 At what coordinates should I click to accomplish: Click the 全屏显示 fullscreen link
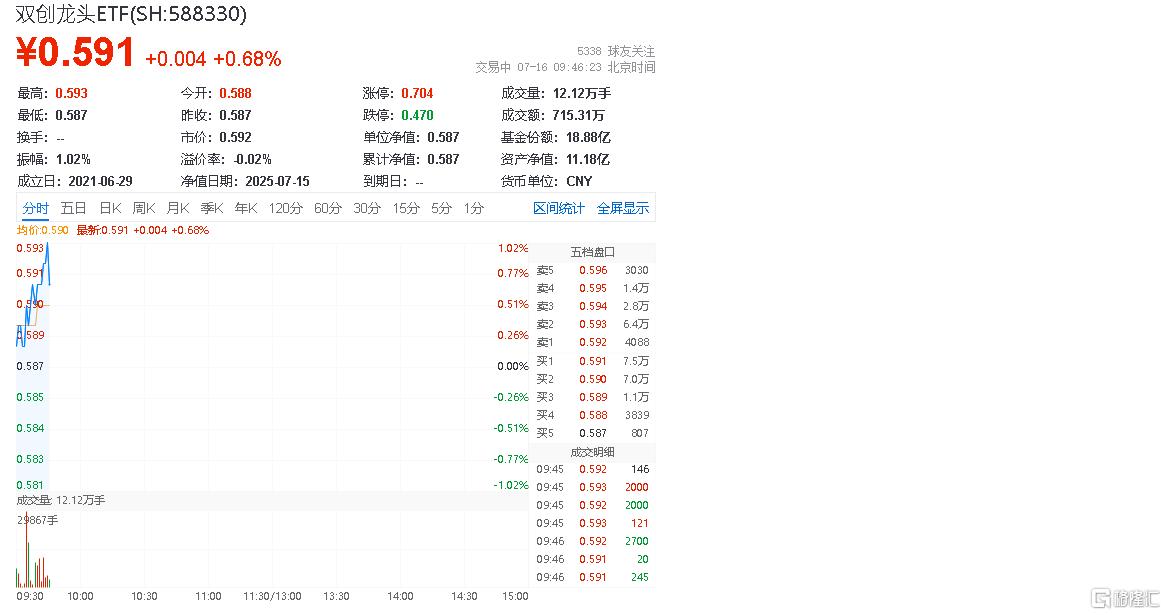[x=622, y=208]
